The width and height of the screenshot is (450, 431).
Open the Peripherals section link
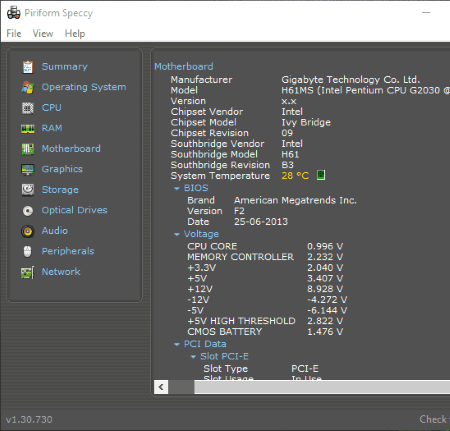(x=68, y=251)
